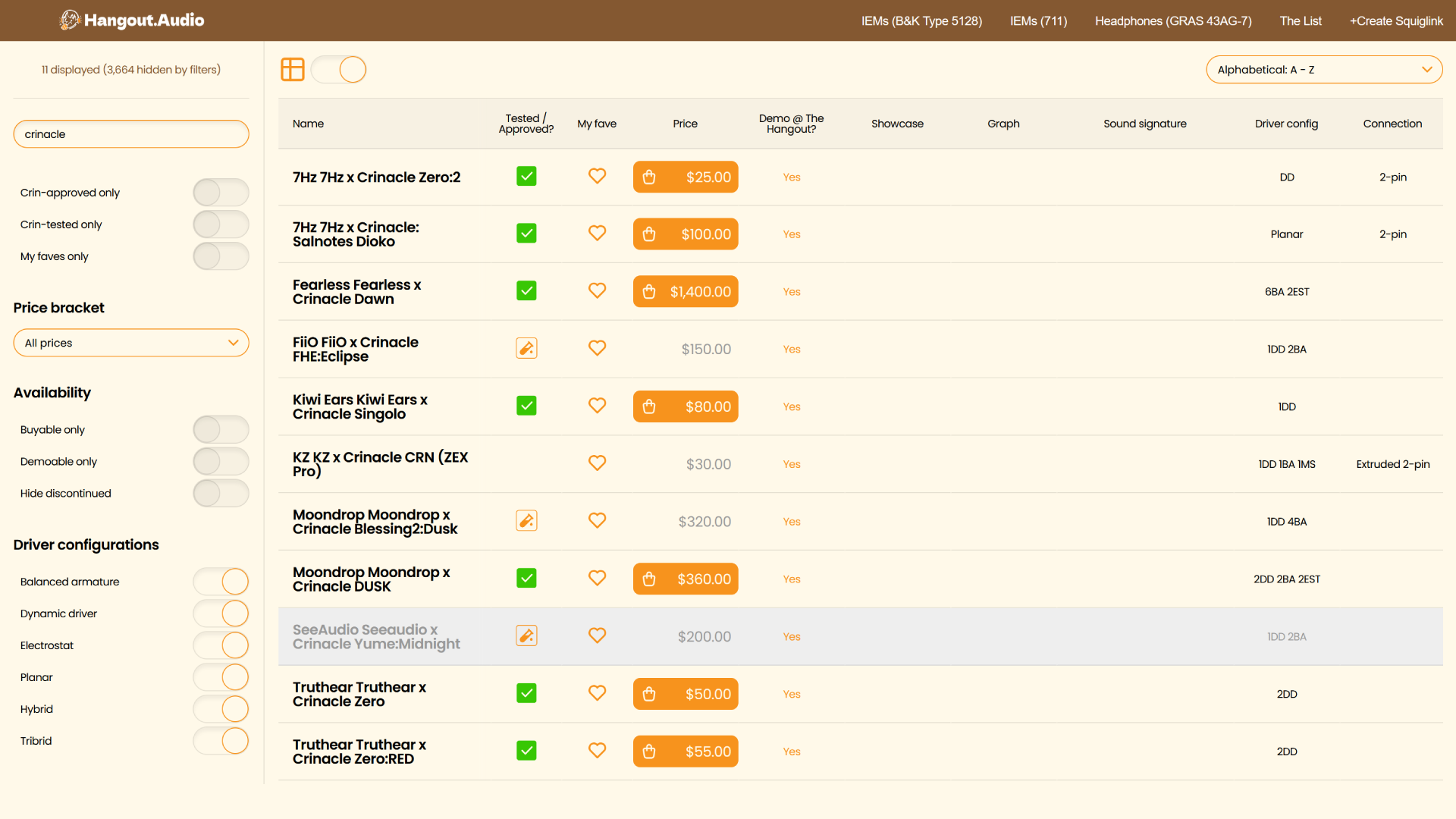Open the Headphones (GRAS 43AG-7) page
This screenshot has width=1456, height=819.
[1173, 20]
